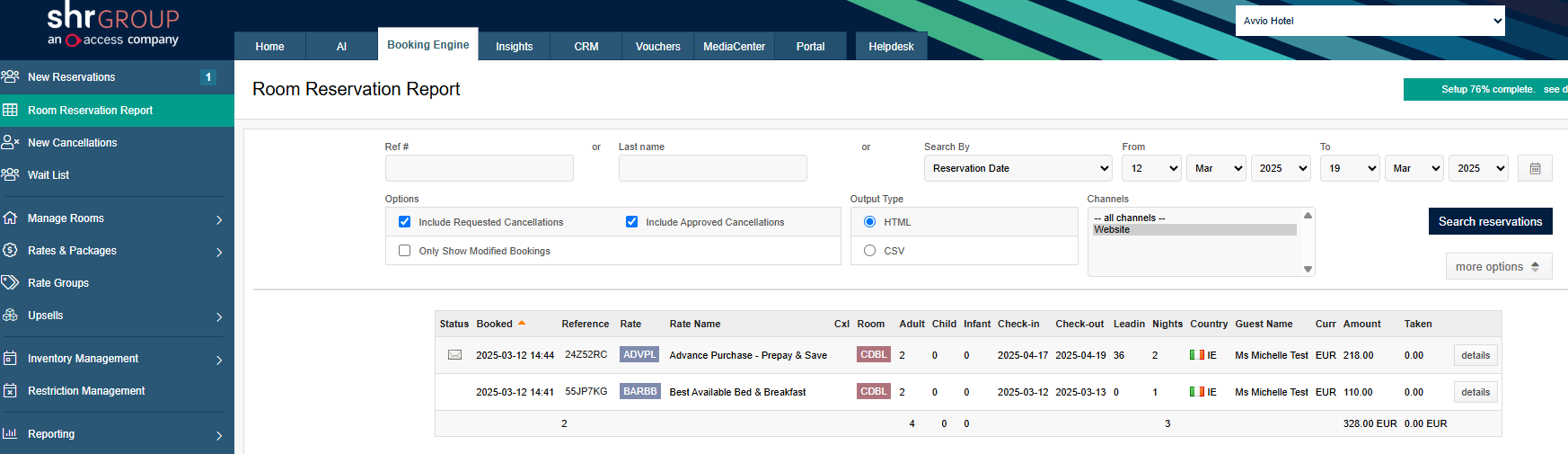Click into the Last name input field

[713, 168]
